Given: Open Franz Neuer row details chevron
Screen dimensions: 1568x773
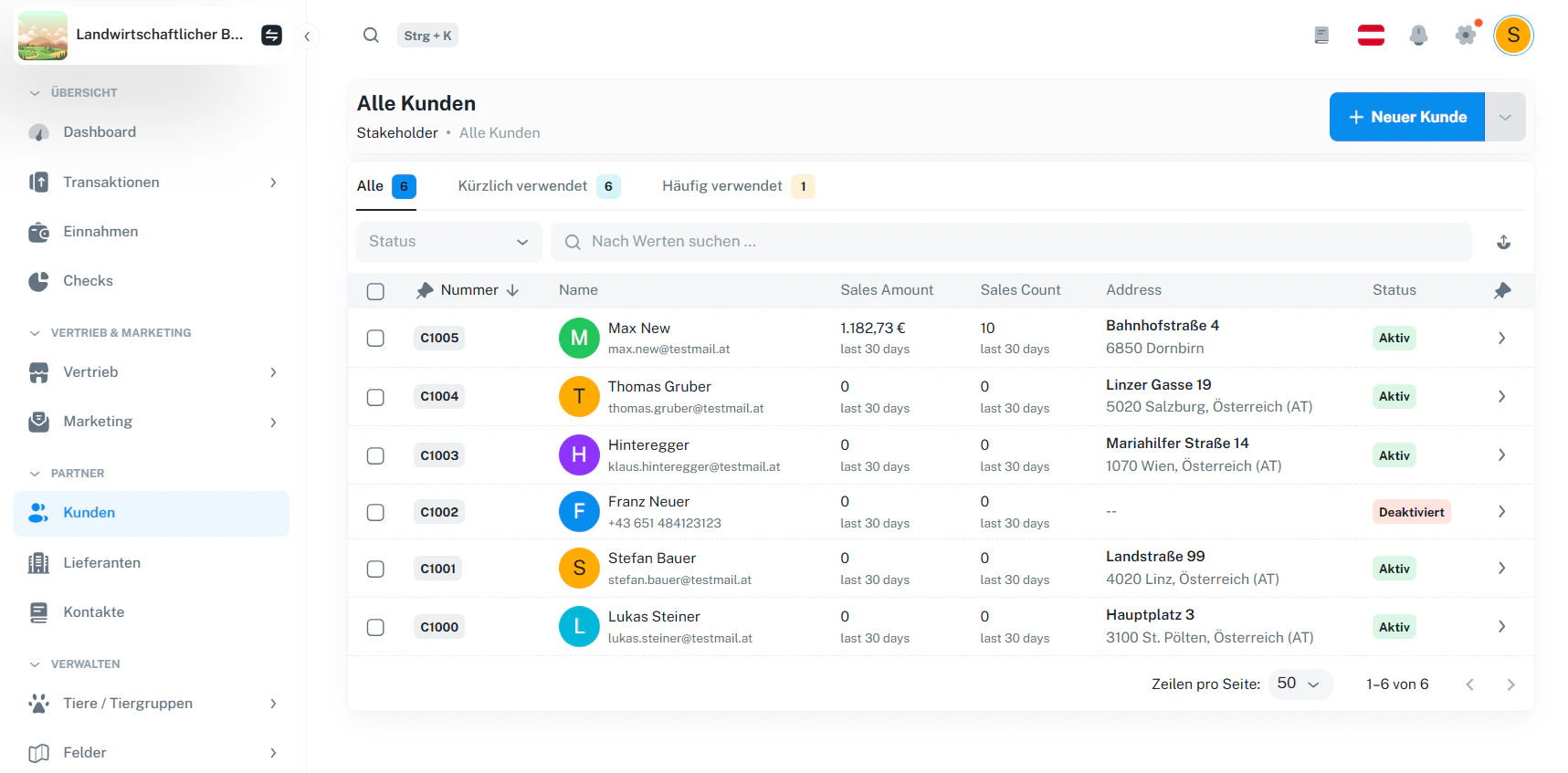Looking at the screenshot, I should coord(1501,512).
